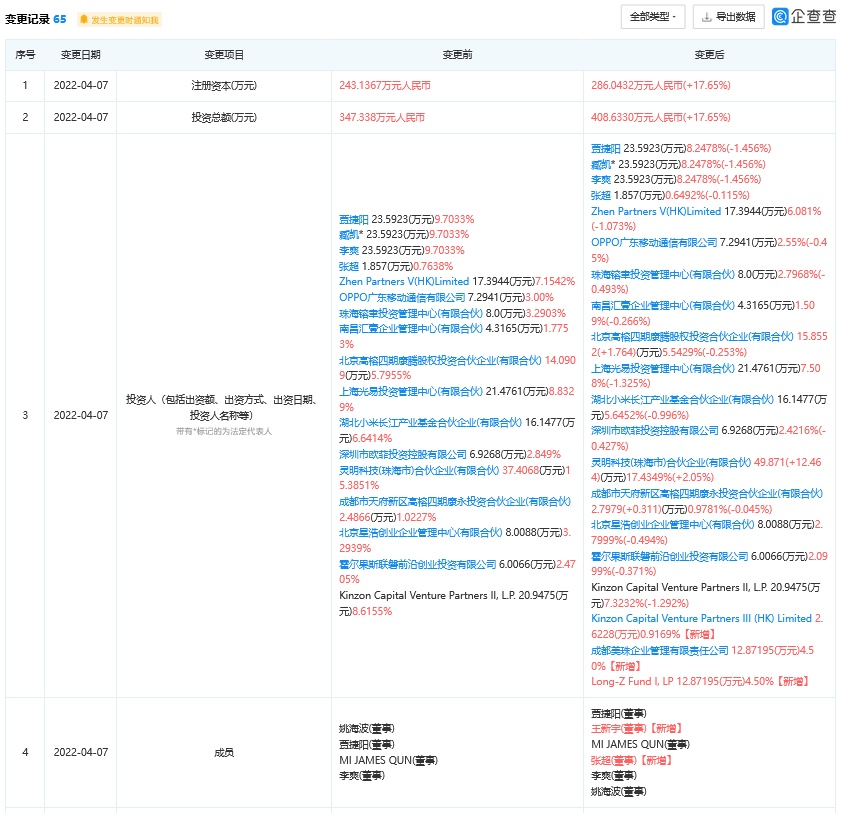Click 张超 investor link in 变更后 column
Screen dimensions: 841x813
(601, 195)
